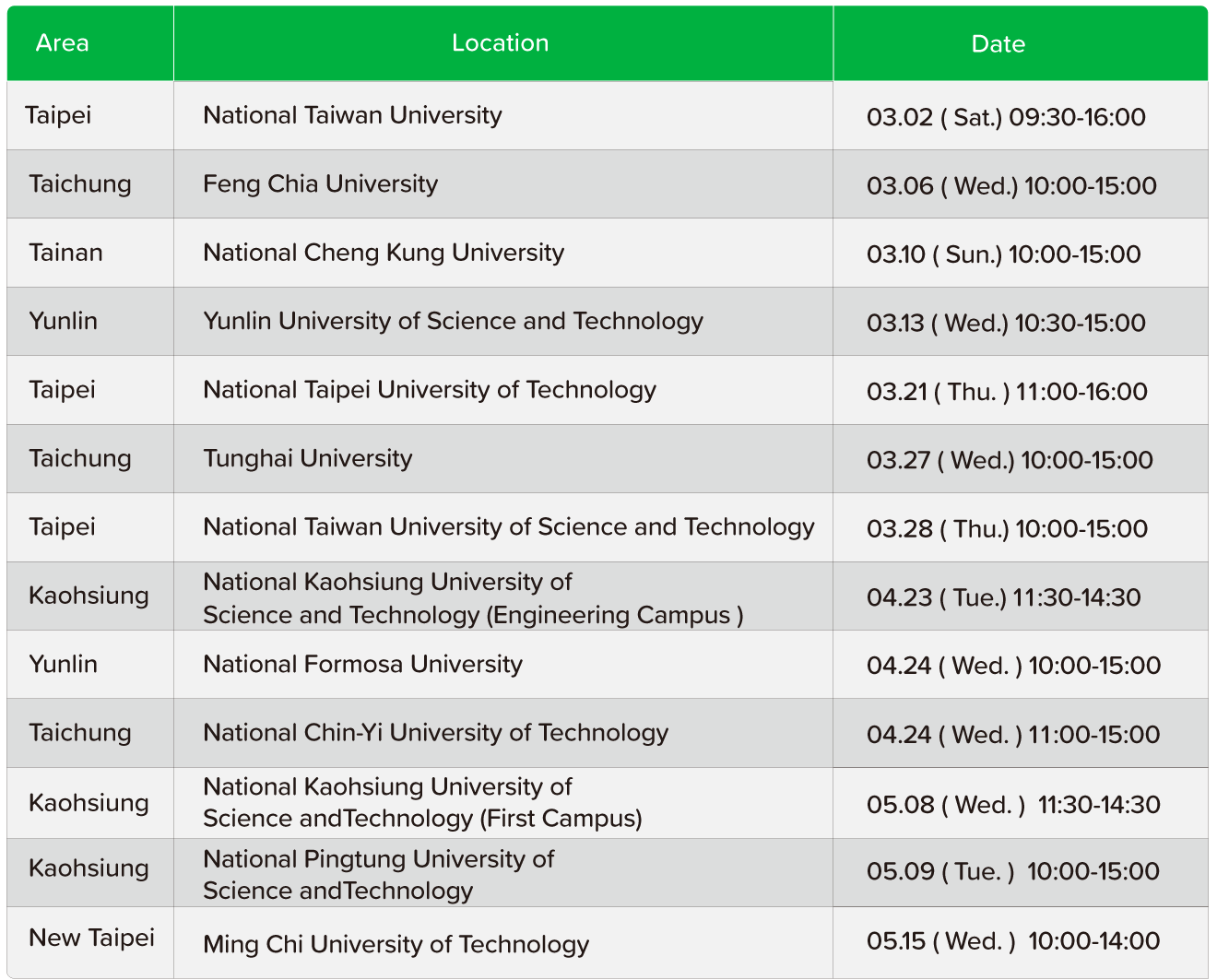Select Yunlin University of Science and Technology
Screen dimensions: 1217x980
[x=453, y=321]
